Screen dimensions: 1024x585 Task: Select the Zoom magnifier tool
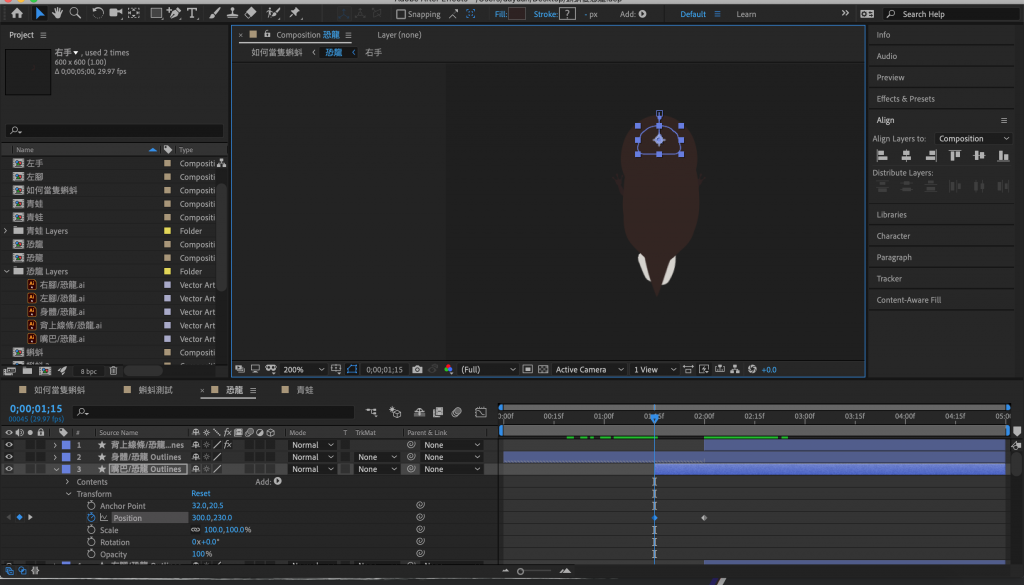(75, 14)
